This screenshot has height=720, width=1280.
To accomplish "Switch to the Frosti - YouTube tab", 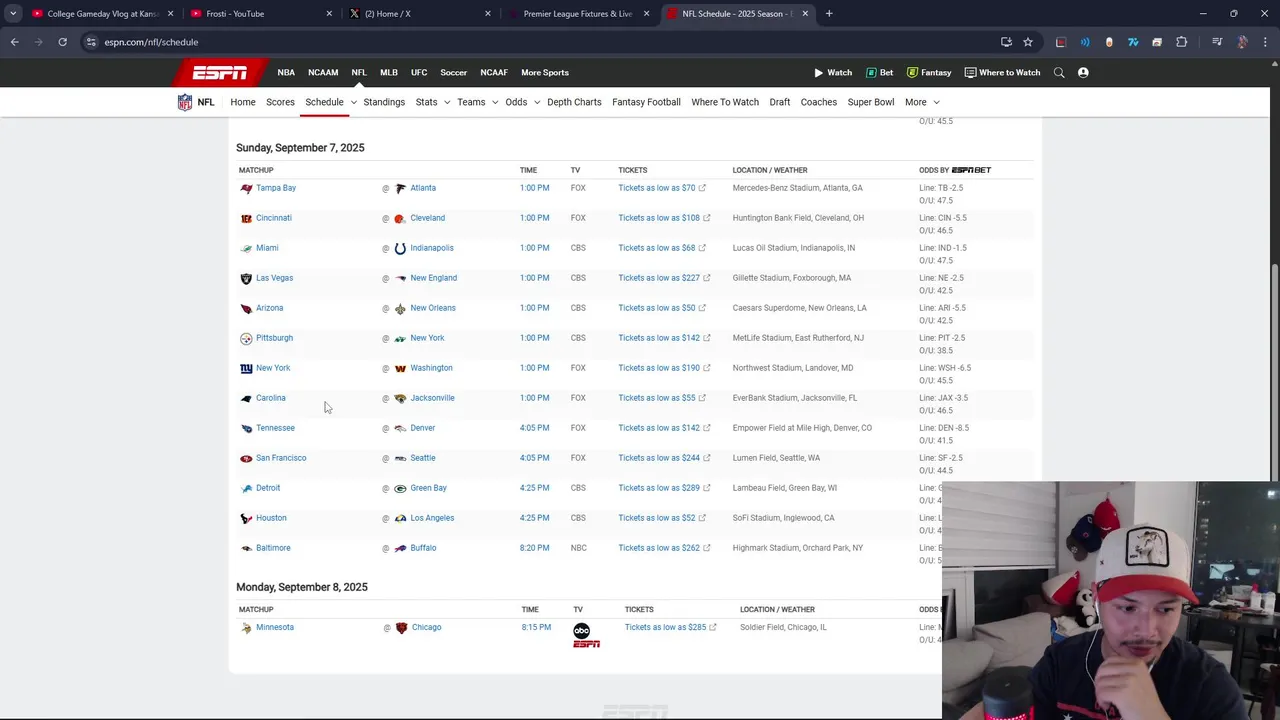I will coord(259,14).
